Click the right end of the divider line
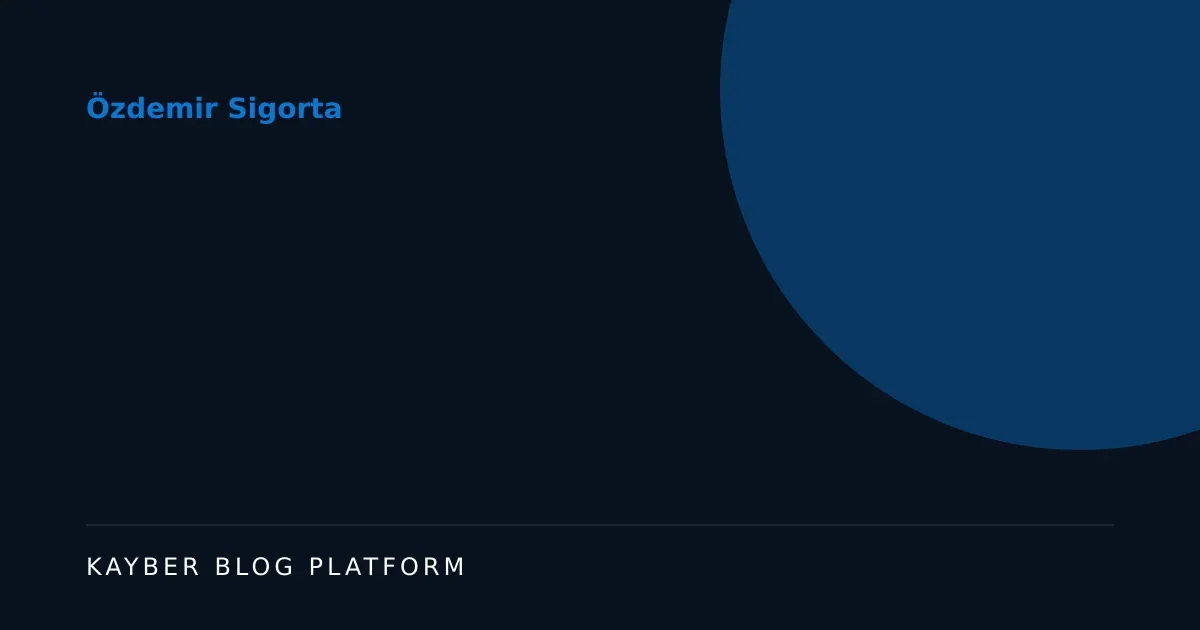The height and width of the screenshot is (630, 1200). click(1112, 525)
